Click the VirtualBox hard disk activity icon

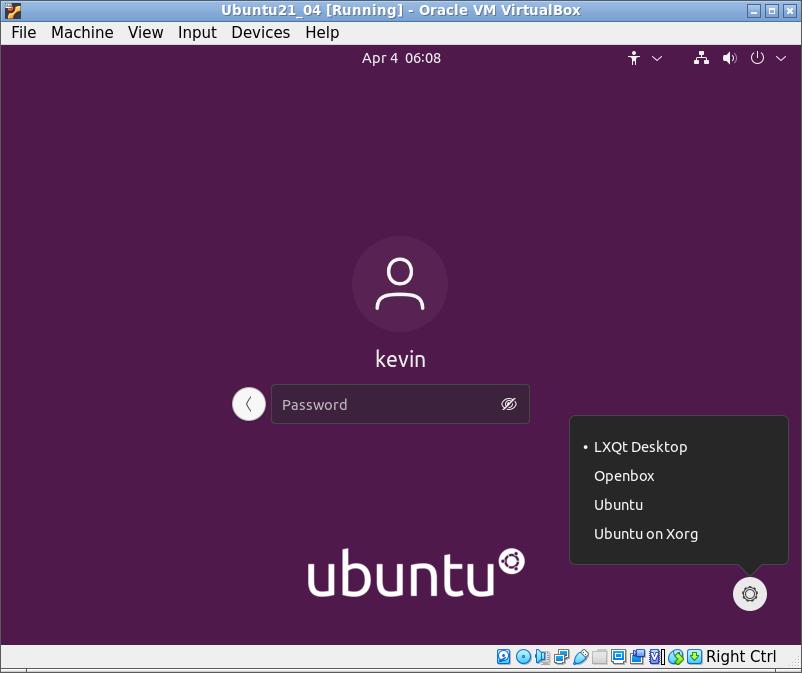click(504, 657)
